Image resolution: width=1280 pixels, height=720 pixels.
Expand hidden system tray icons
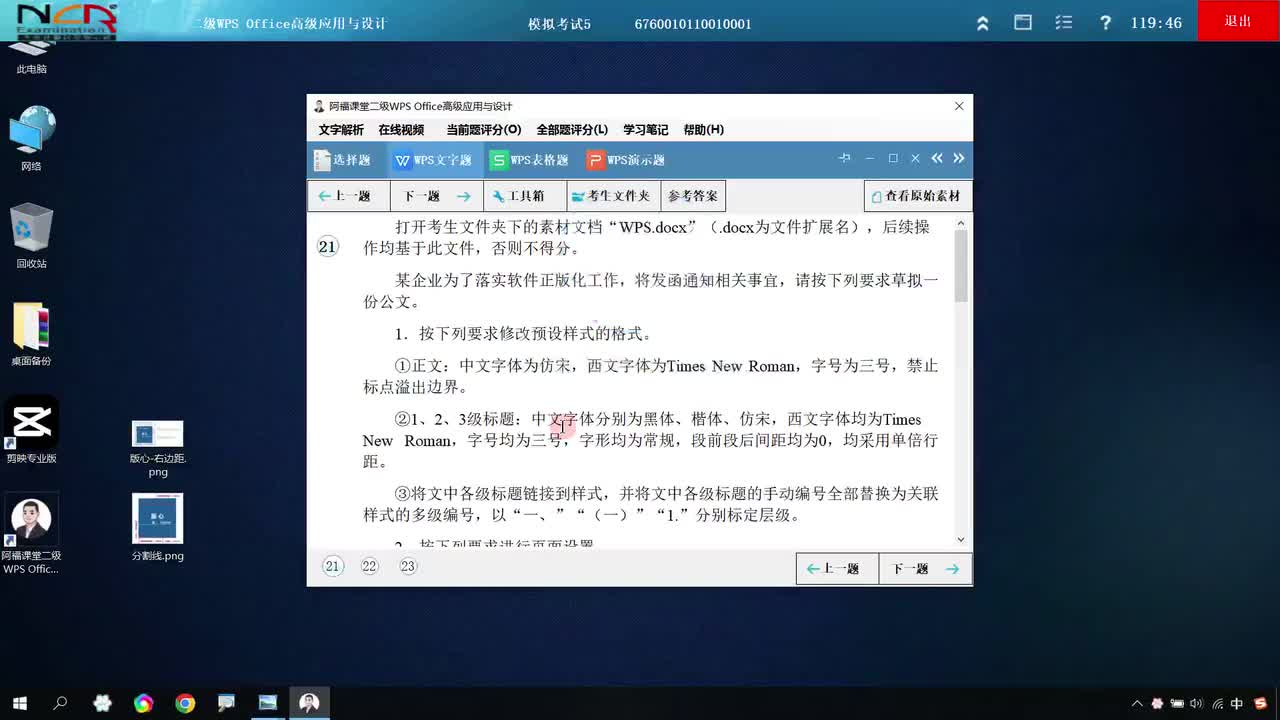(1136, 703)
